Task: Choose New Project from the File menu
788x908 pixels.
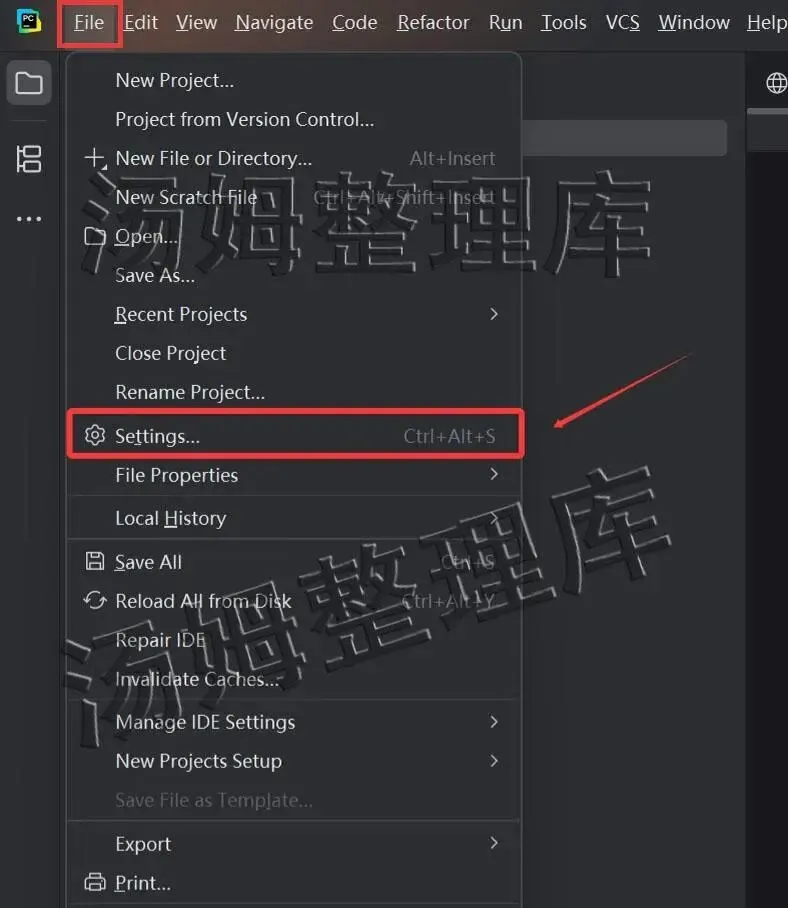Action: pos(174,80)
